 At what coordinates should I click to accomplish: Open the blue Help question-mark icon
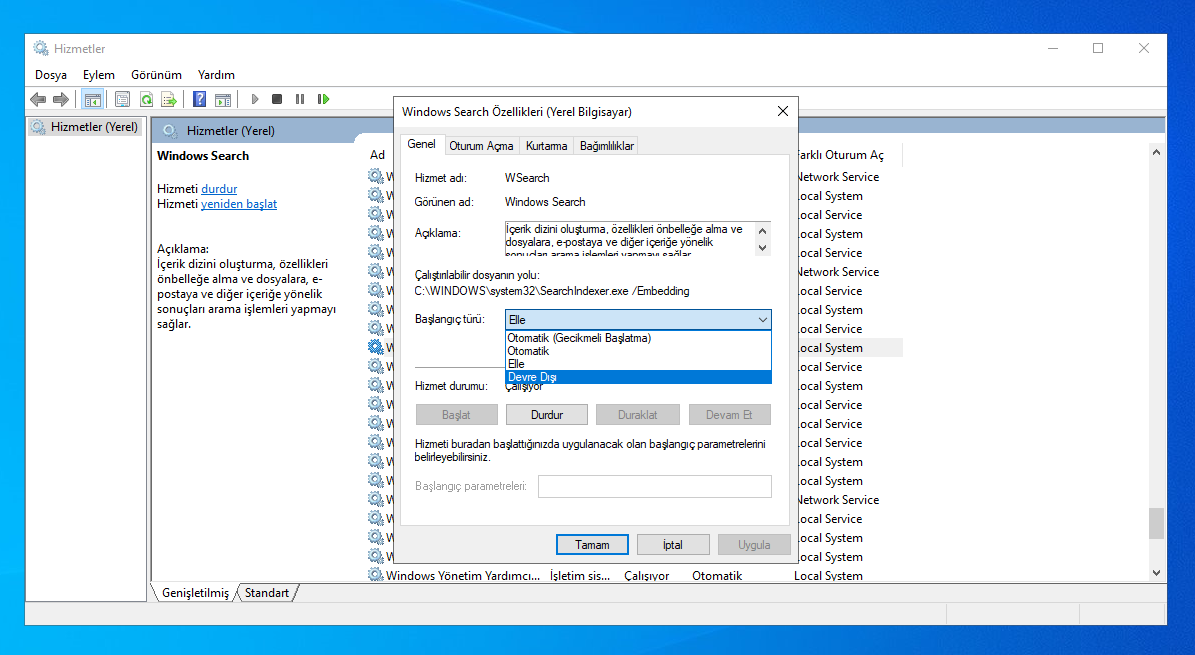[199, 99]
